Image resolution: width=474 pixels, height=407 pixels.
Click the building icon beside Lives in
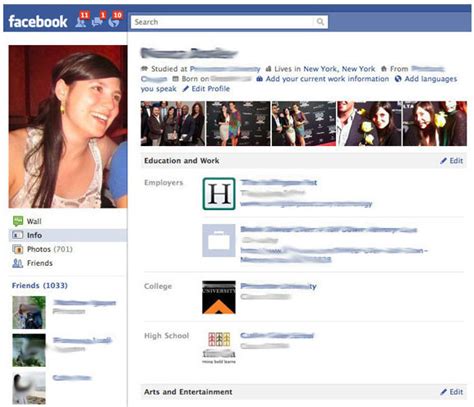pyautogui.click(x=269, y=69)
